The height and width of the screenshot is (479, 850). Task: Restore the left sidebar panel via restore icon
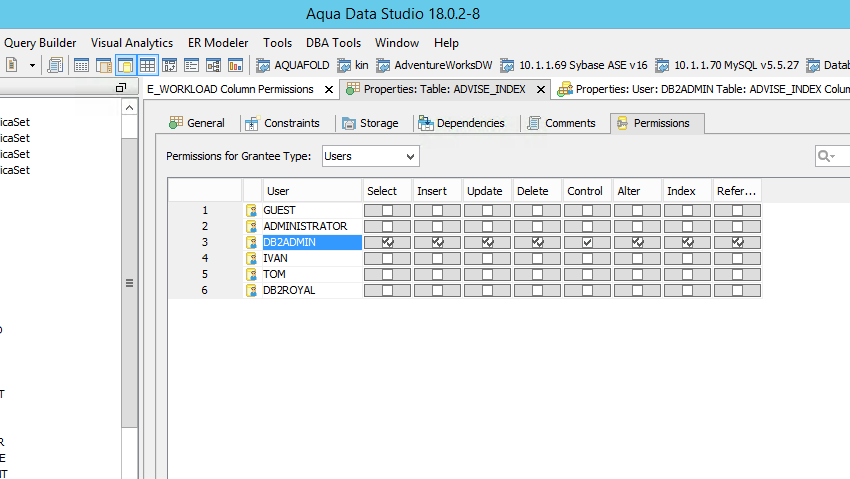click(121, 88)
